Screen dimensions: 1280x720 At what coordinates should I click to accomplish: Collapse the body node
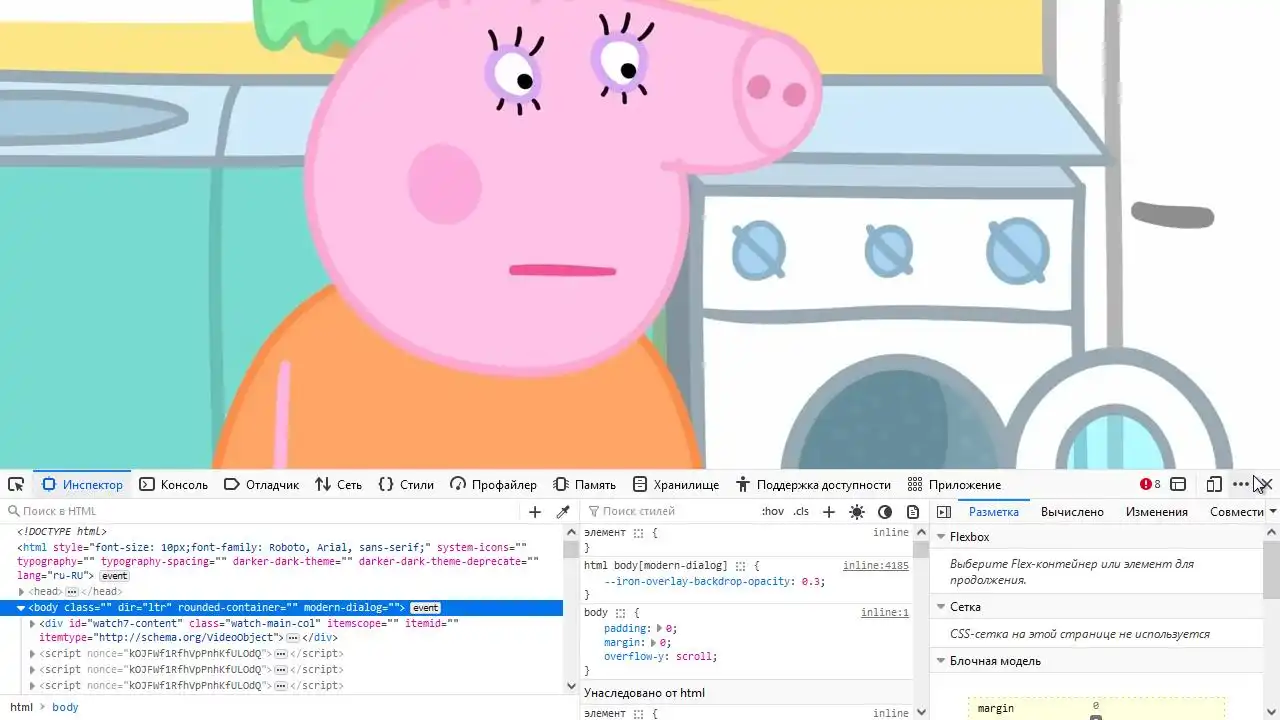point(22,608)
